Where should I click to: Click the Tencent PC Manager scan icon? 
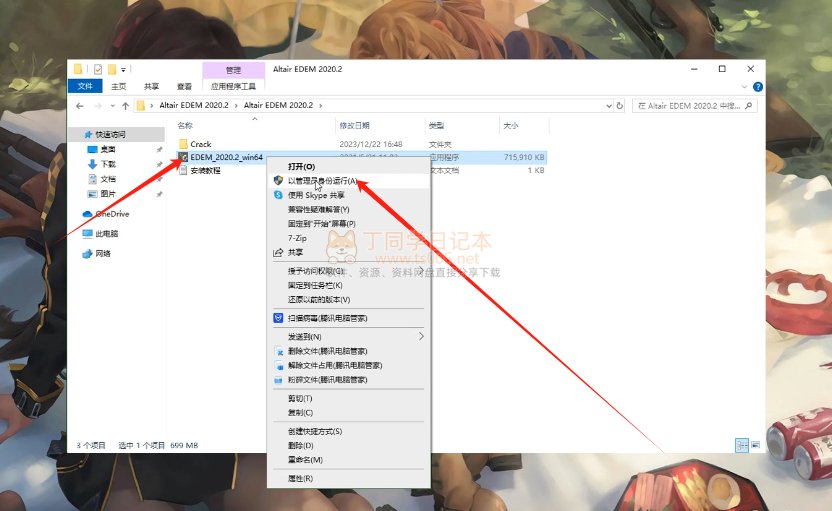coord(278,318)
